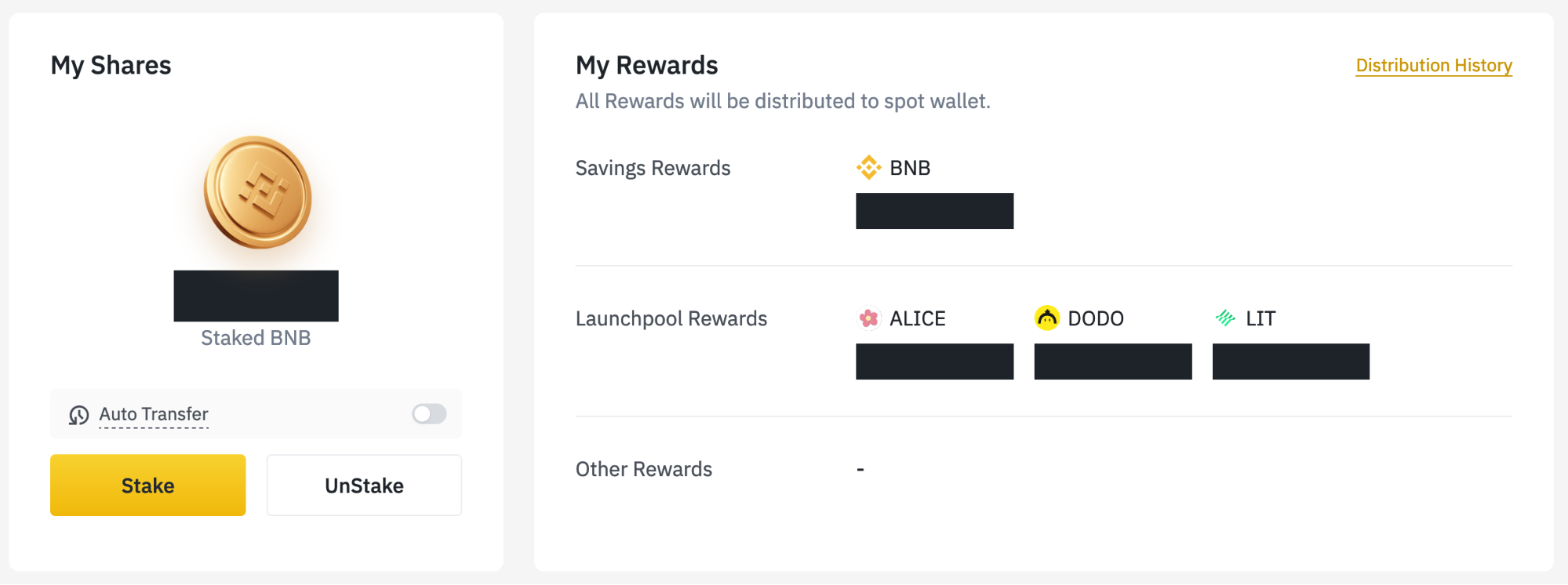The width and height of the screenshot is (1568, 585).
Task: Click the Other Rewards dash value
Action: pos(860,470)
